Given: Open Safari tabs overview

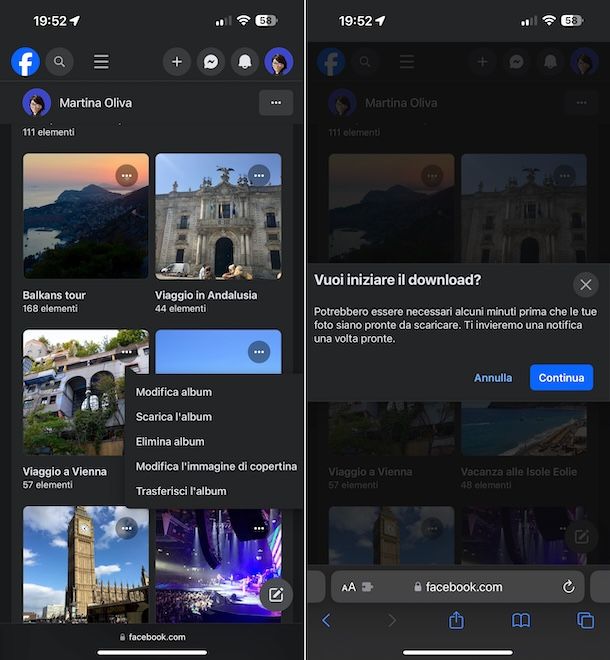Looking at the screenshot, I should pos(585,620).
